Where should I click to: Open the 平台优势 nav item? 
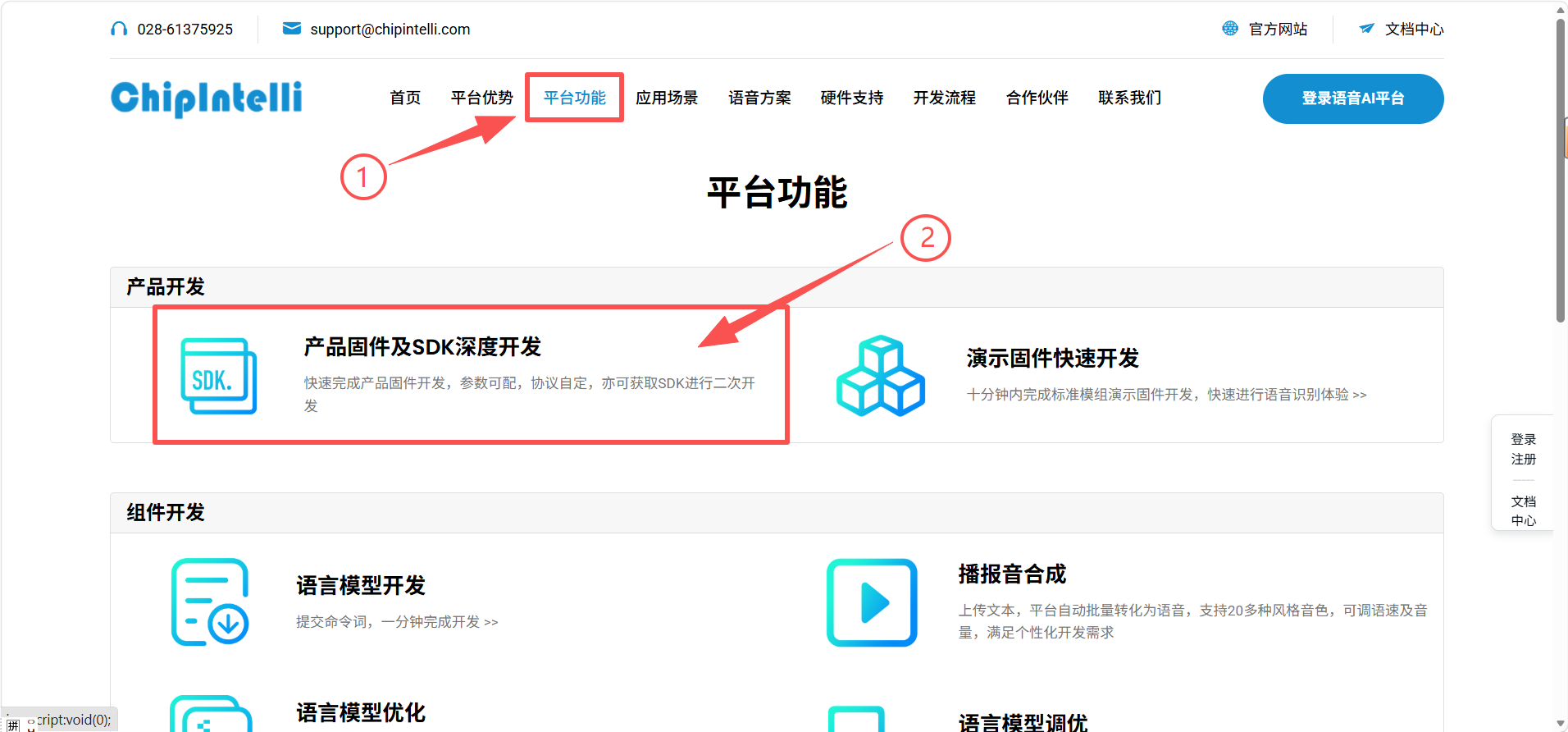pyautogui.click(x=482, y=98)
